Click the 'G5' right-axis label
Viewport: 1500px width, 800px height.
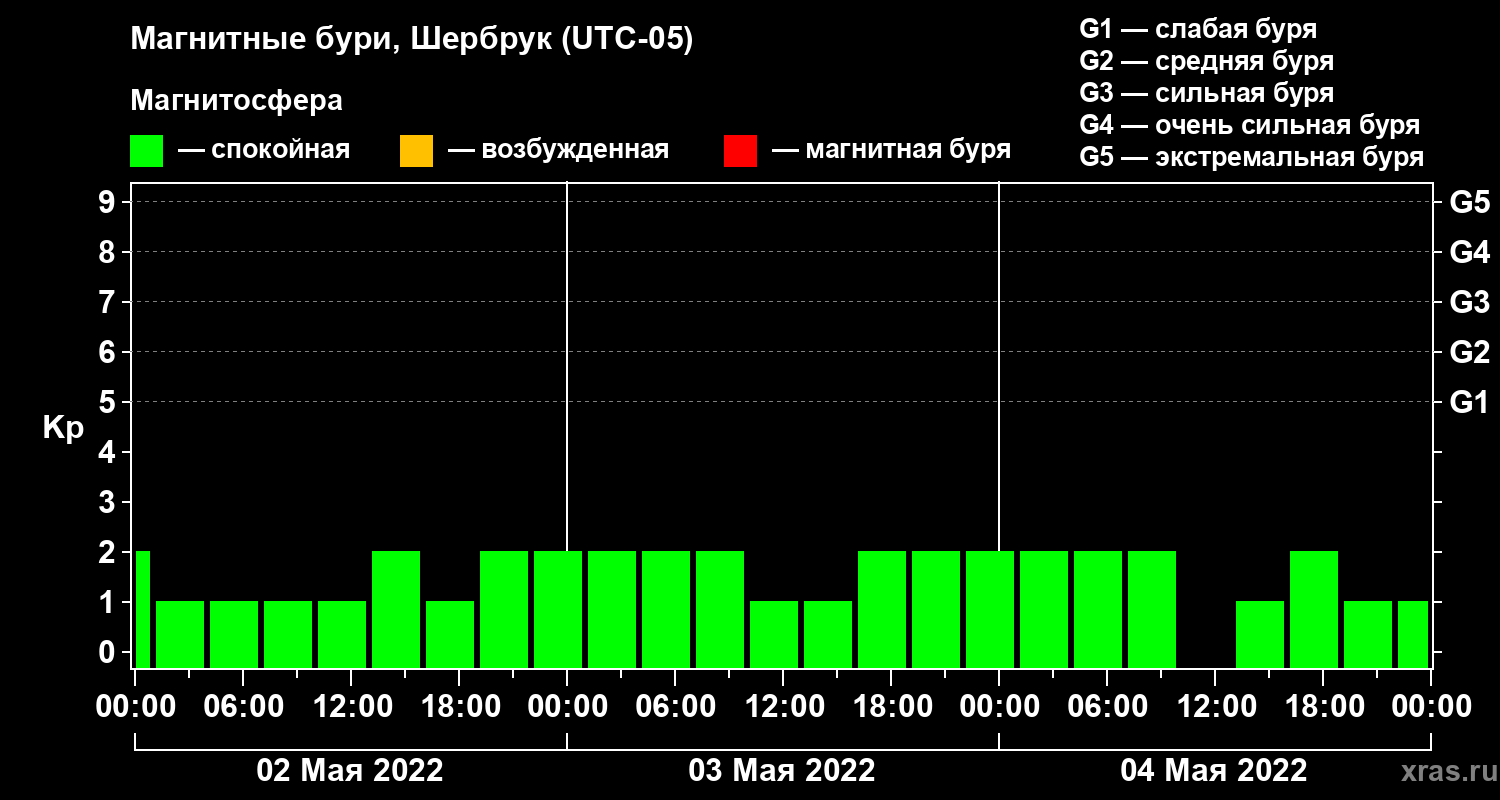(x=1469, y=202)
